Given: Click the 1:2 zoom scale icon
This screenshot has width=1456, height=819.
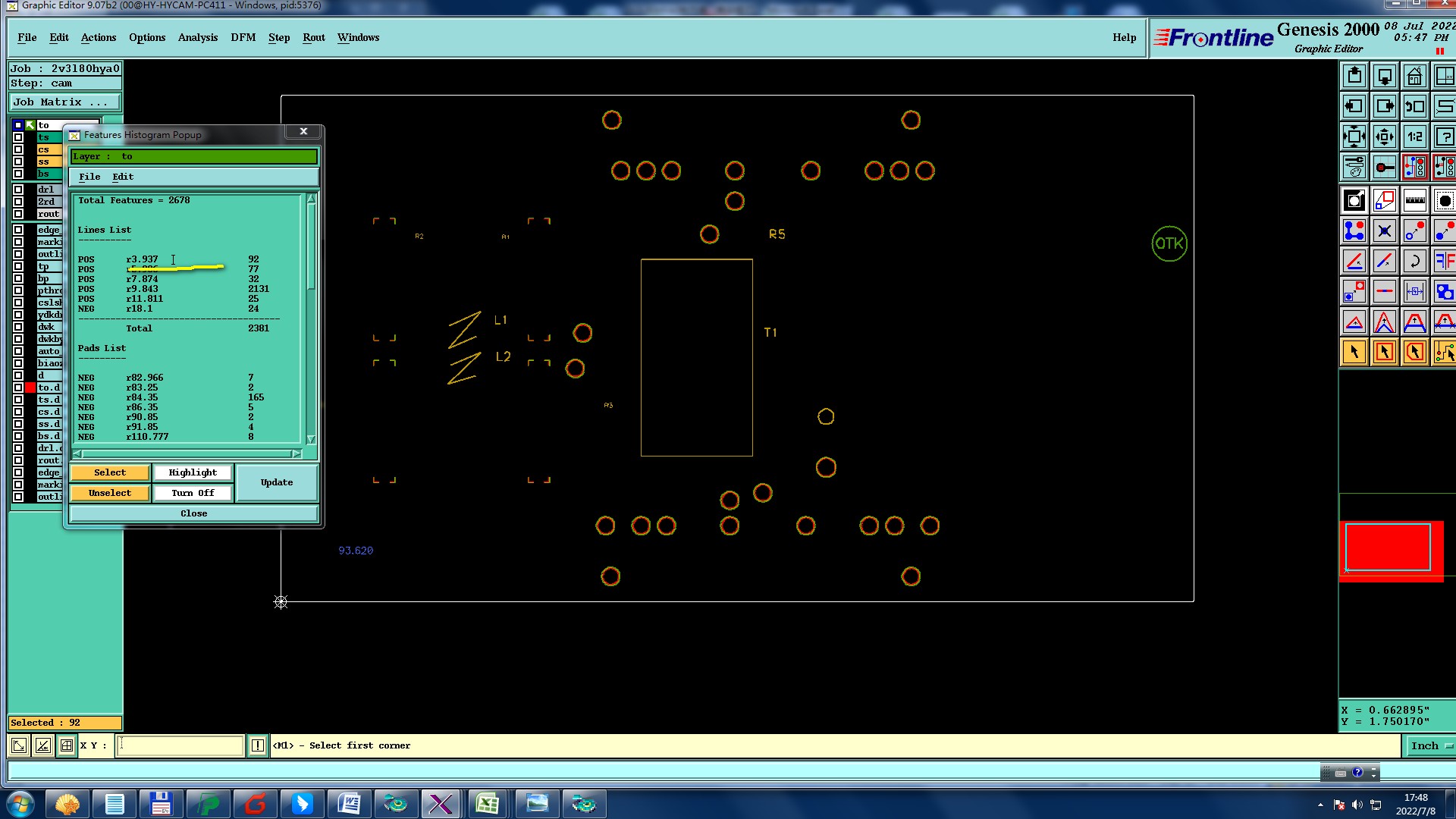Looking at the screenshot, I should point(1414,137).
